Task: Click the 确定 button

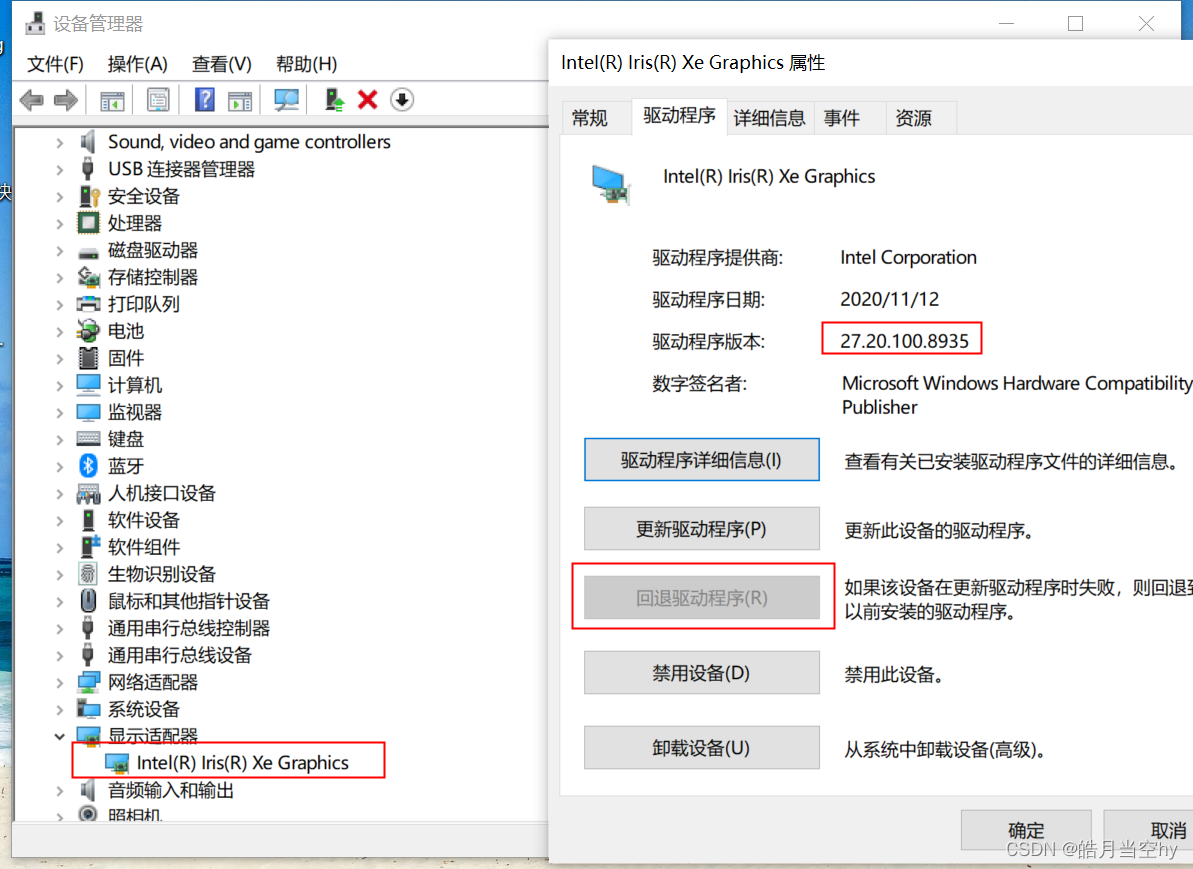Action: 1026,829
